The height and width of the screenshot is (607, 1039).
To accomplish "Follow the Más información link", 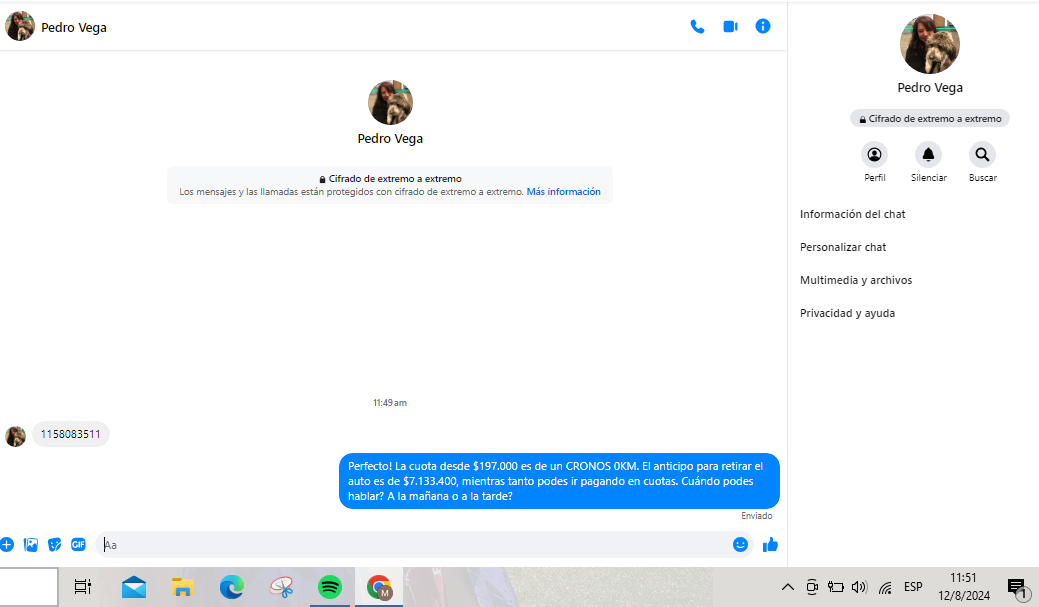I will point(564,192).
